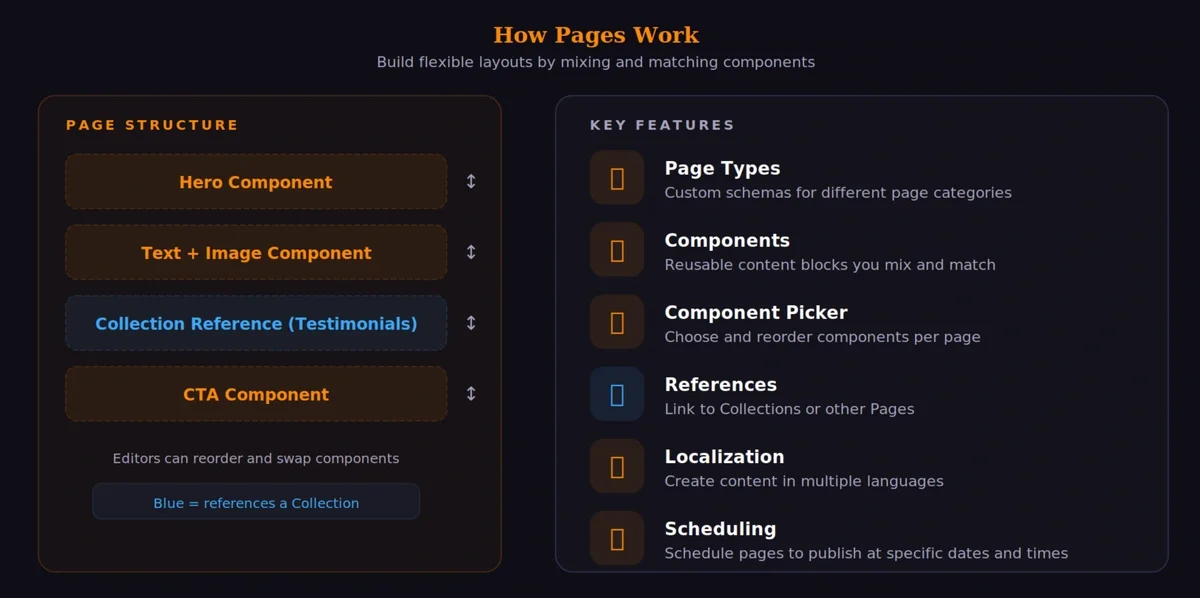Click the How Pages Work heading
This screenshot has width=1200, height=598.
click(x=596, y=35)
